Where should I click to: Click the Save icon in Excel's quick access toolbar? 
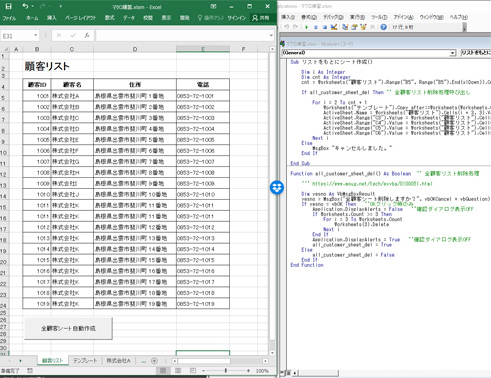point(9,6)
